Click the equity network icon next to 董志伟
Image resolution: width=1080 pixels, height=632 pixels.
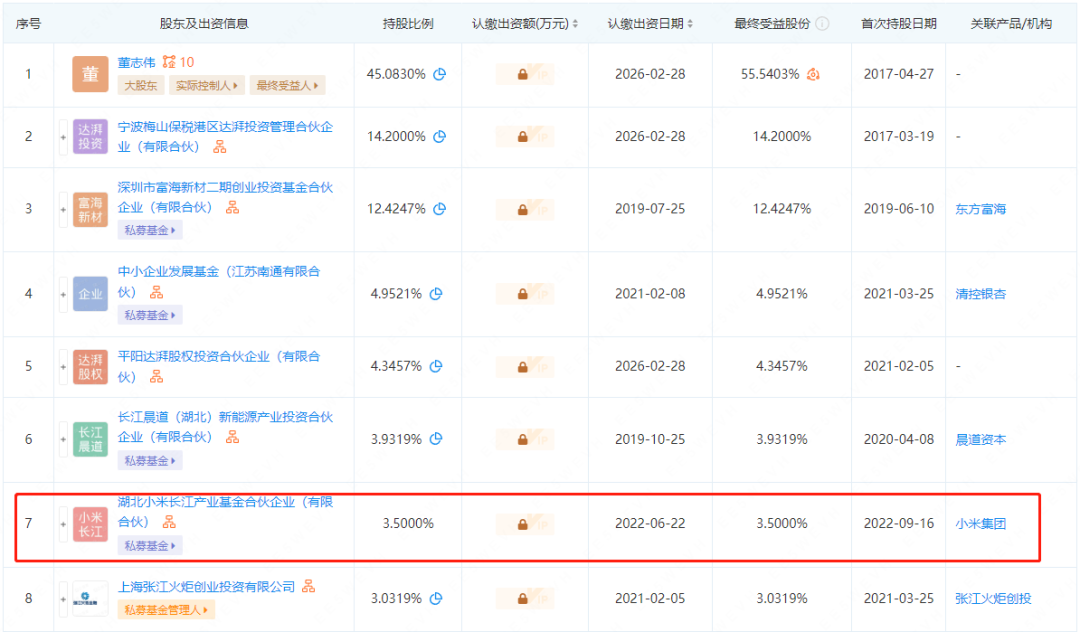click(169, 62)
